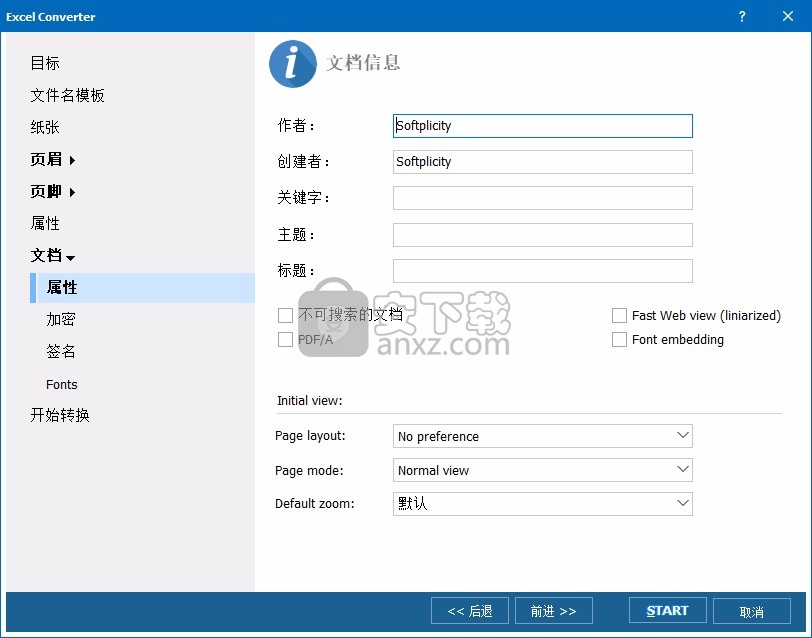Screen dimensions: 812x638
Task: Click the 前进 >> button
Action: click(554, 611)
